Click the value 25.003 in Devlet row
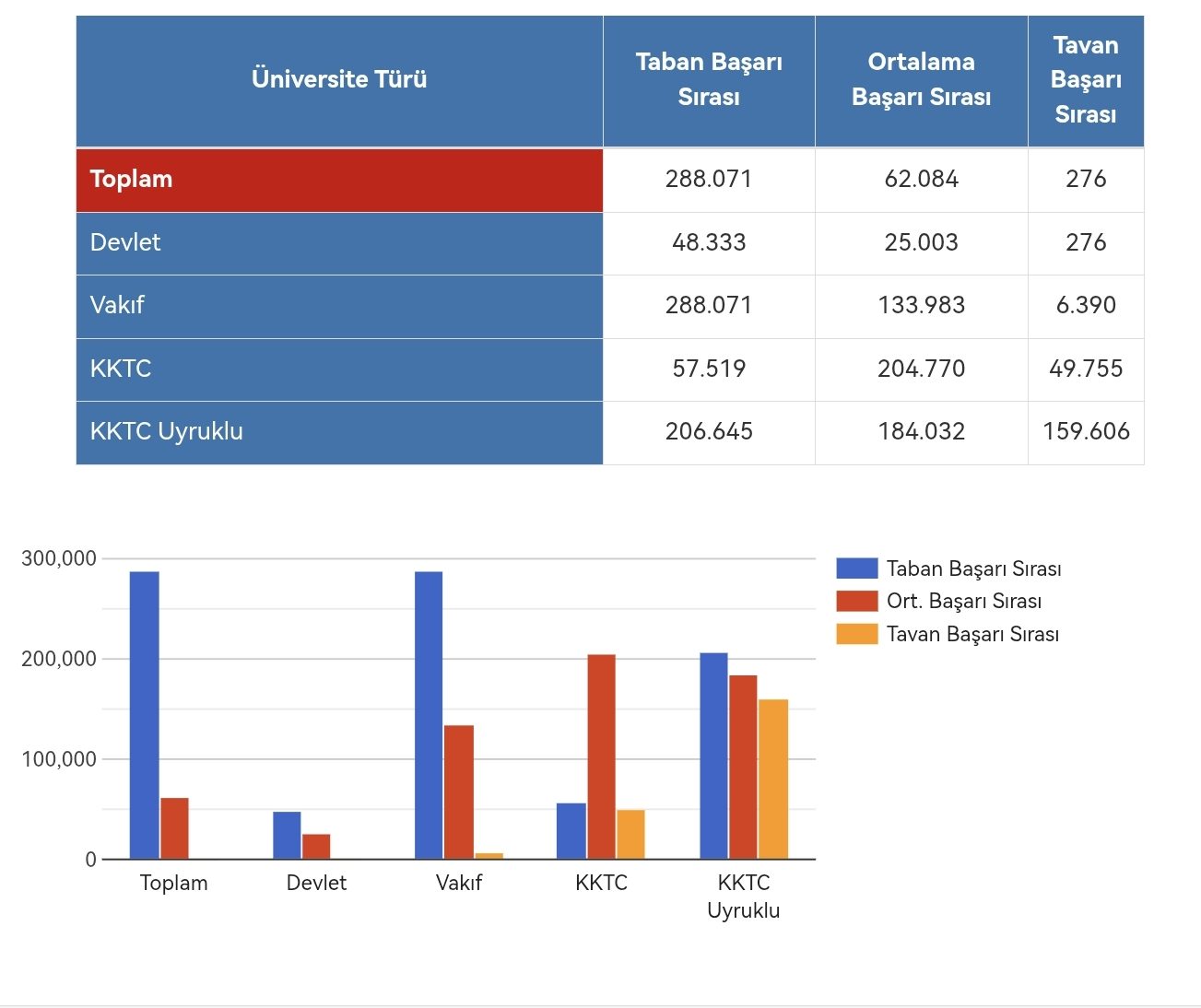This screenshot has width=1201, height=1008. [x=922, y=242]
